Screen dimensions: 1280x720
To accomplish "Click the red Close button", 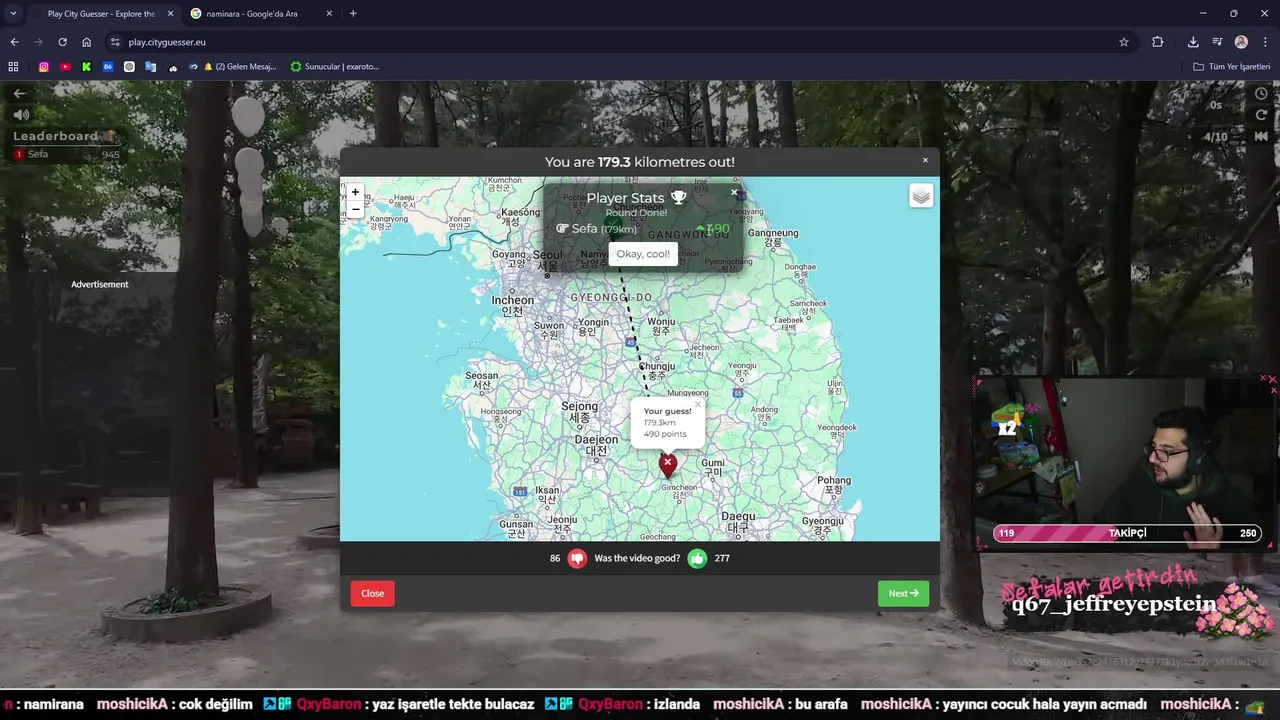I will tap(372, 593).
